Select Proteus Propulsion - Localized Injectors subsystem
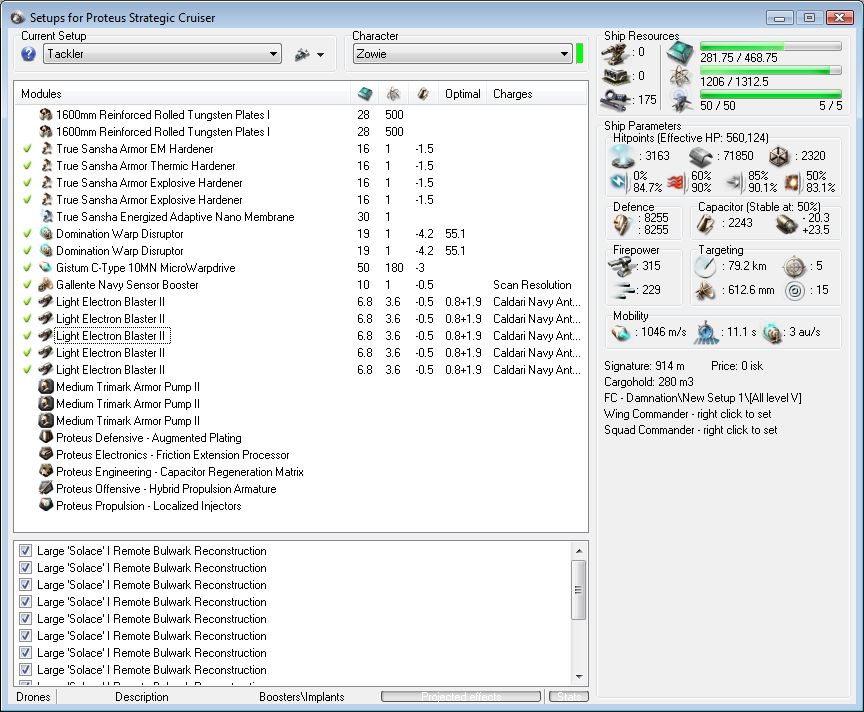This screenshot has width=864, height=712. (x=301, y=505)
